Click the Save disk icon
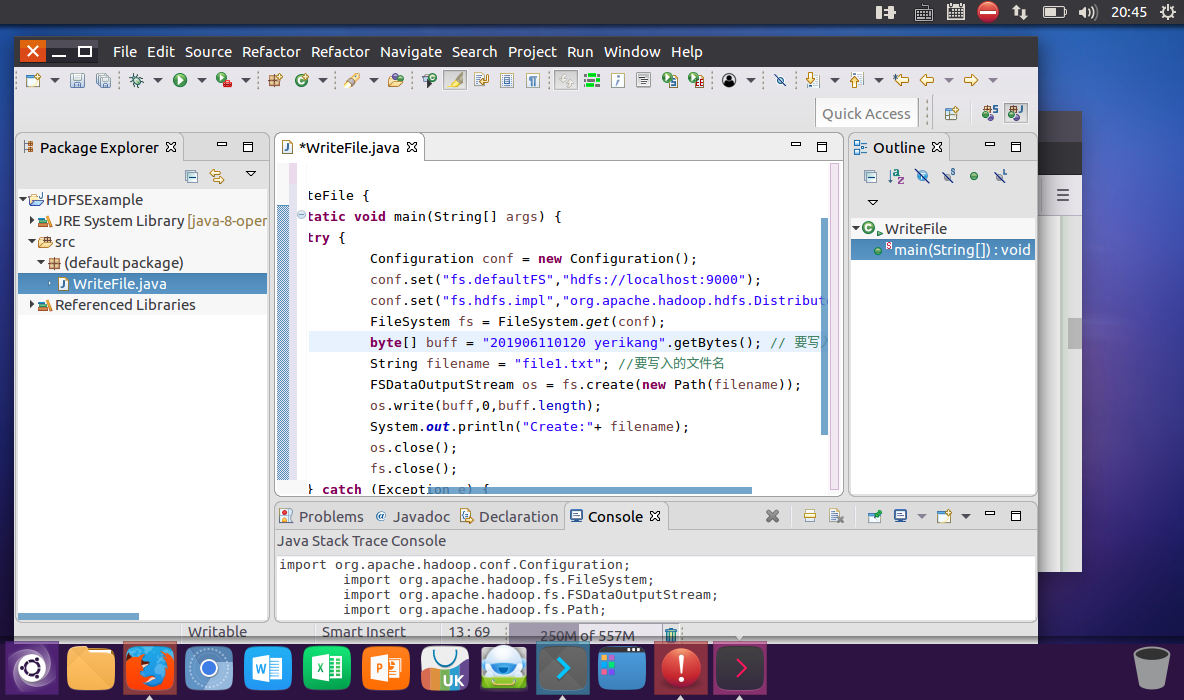 77,80
